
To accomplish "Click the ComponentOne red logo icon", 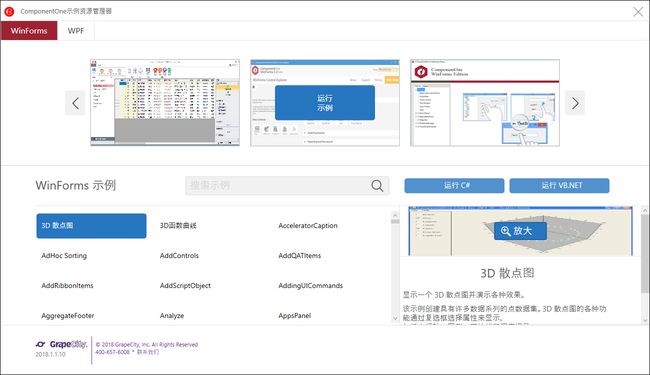I will [x=9, y=12].
